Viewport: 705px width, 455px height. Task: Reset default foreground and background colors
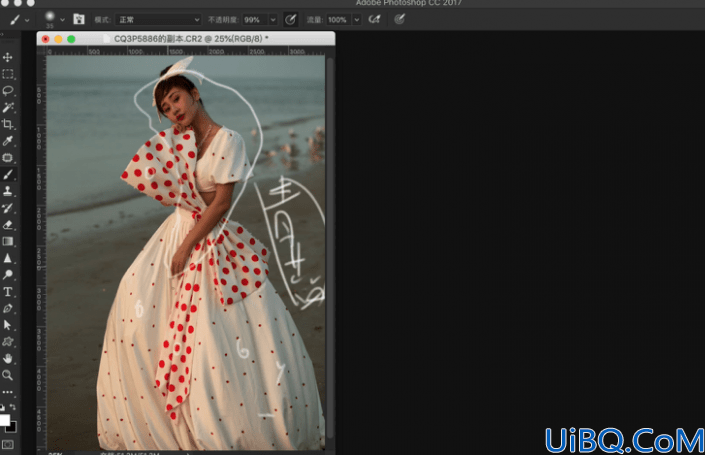click(x=2, y=407)
